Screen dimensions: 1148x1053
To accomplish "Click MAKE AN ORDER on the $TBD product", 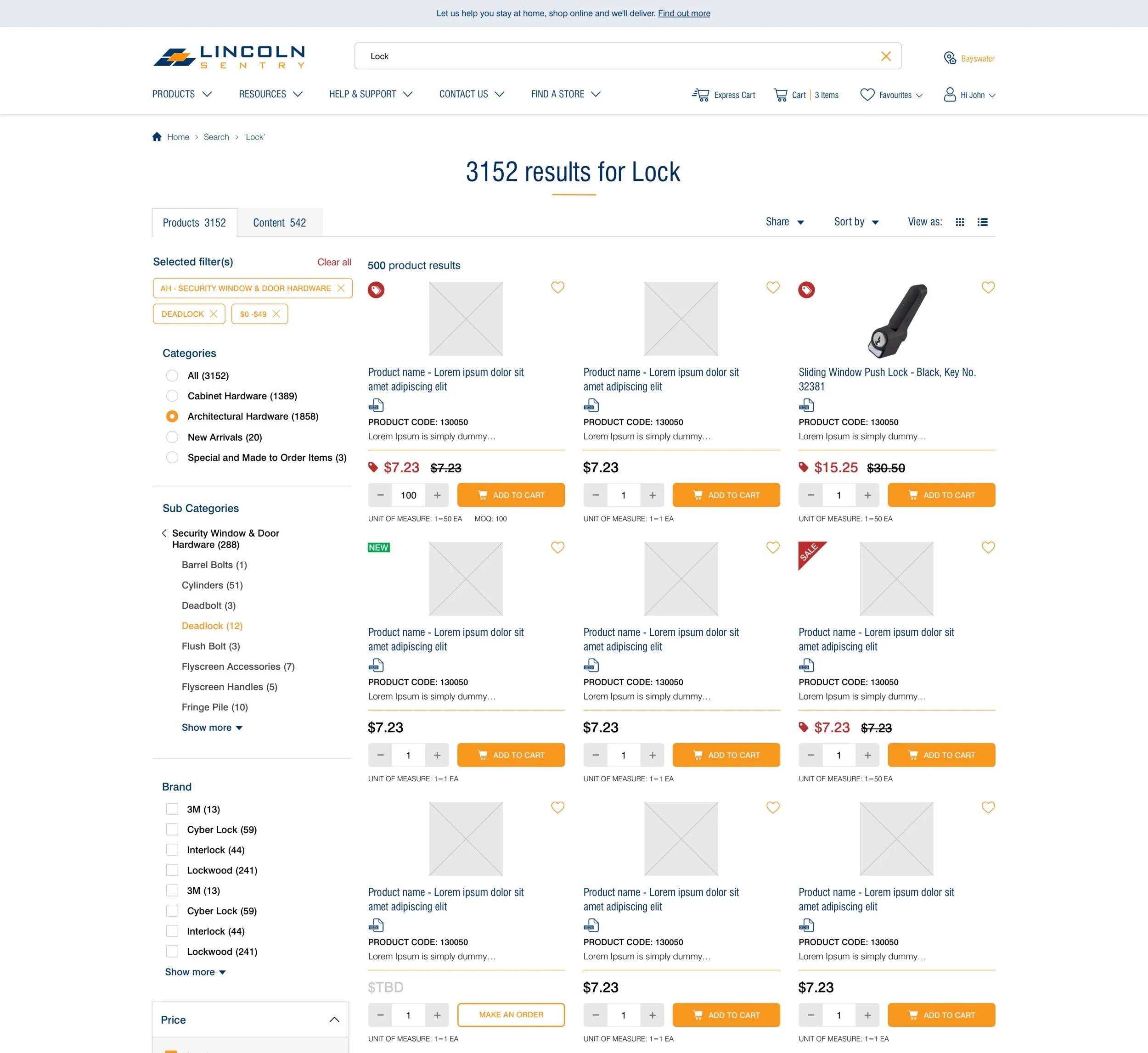I will point(511,1014).
